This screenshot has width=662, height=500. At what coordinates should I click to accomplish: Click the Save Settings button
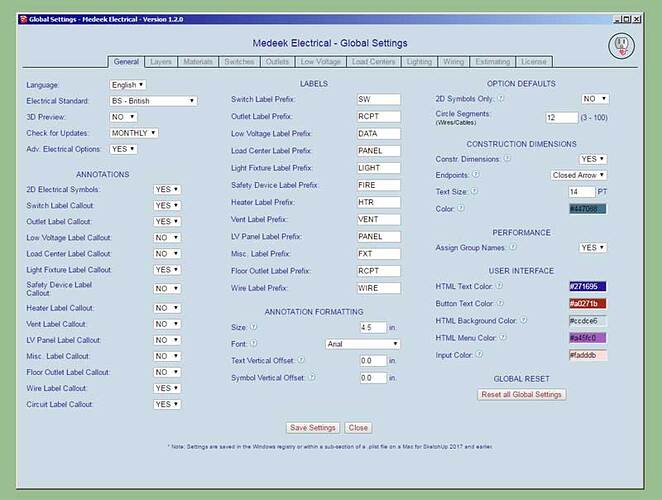pos(313,428)
